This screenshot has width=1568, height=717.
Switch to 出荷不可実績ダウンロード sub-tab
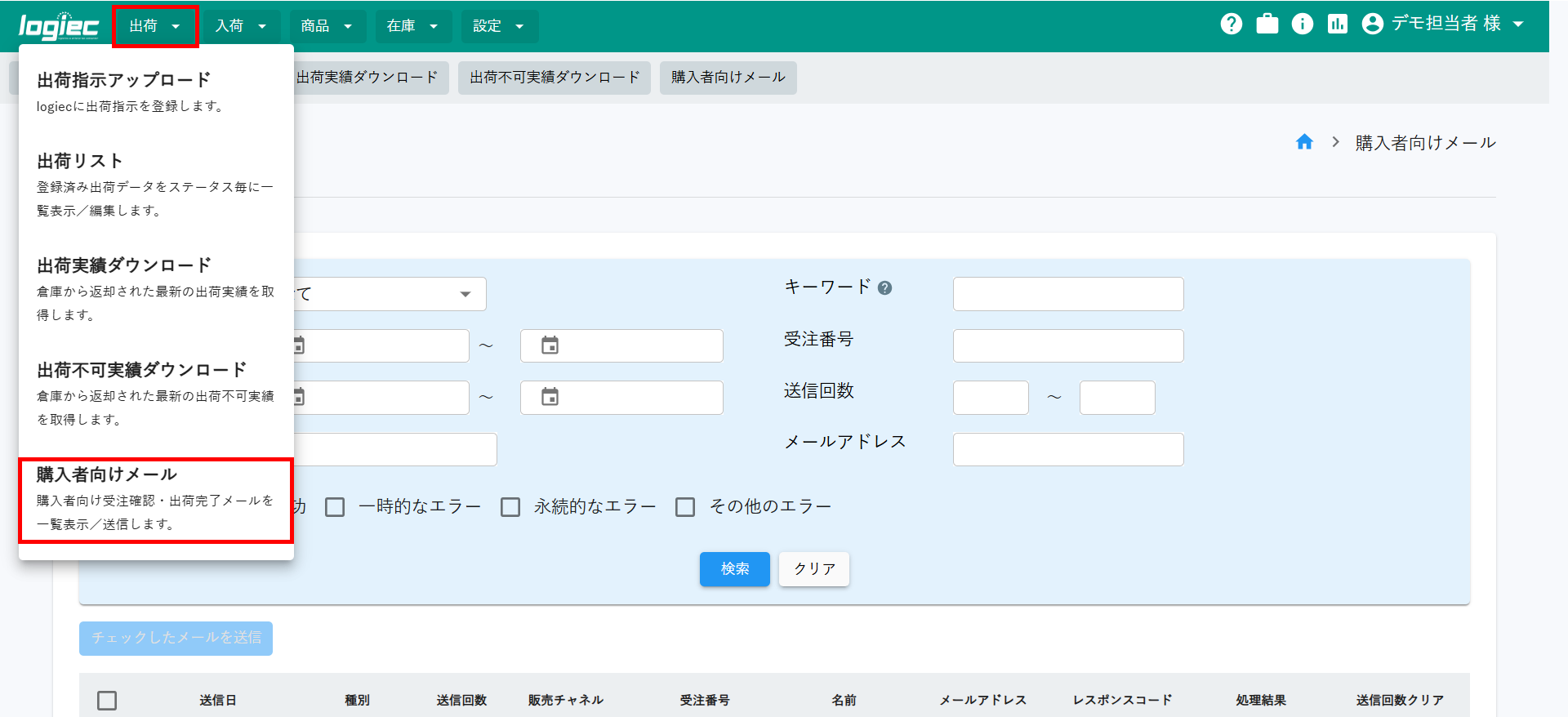(x=555, y=78)
